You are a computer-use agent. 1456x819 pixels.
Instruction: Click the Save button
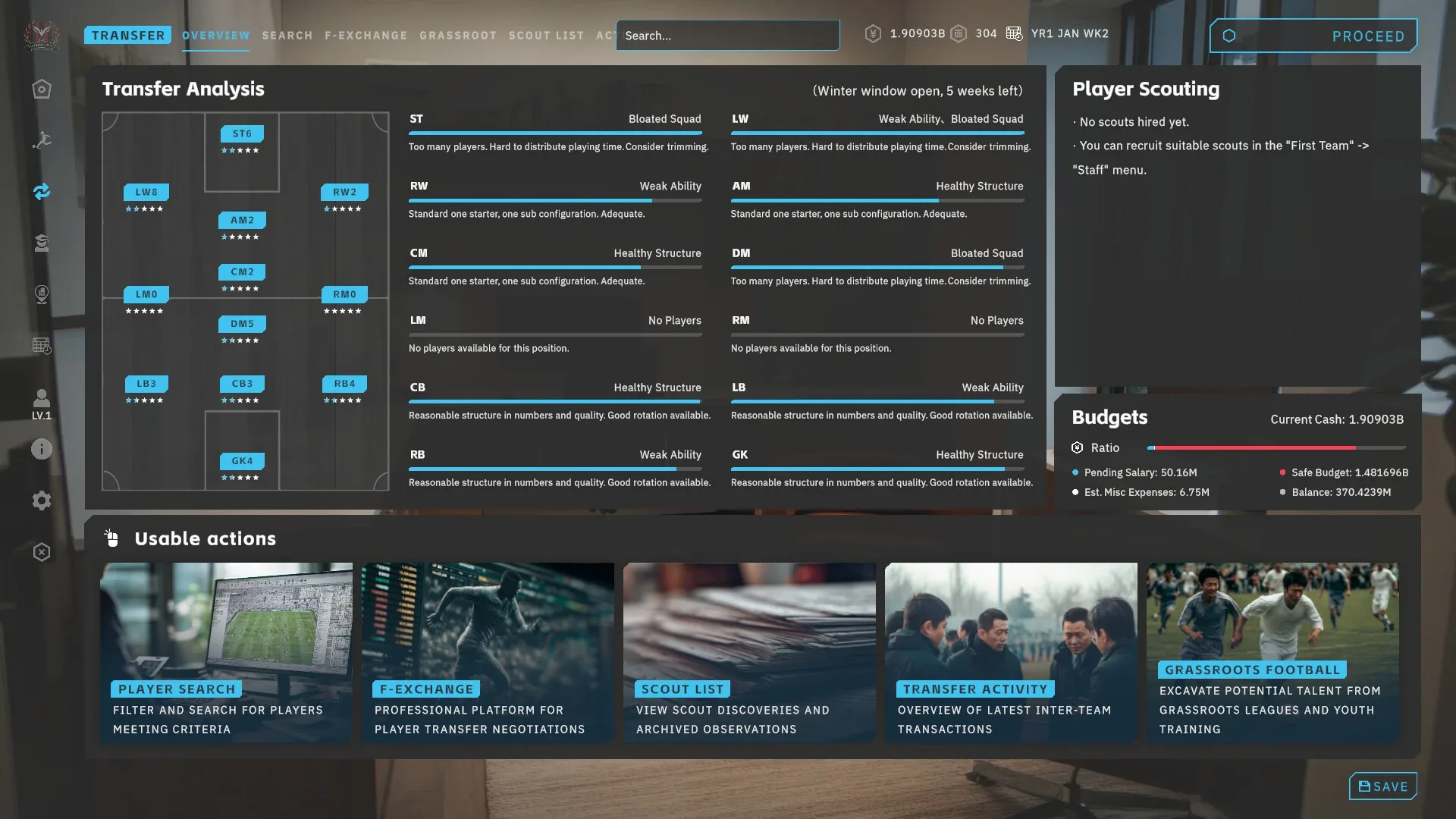[1382, 786]
